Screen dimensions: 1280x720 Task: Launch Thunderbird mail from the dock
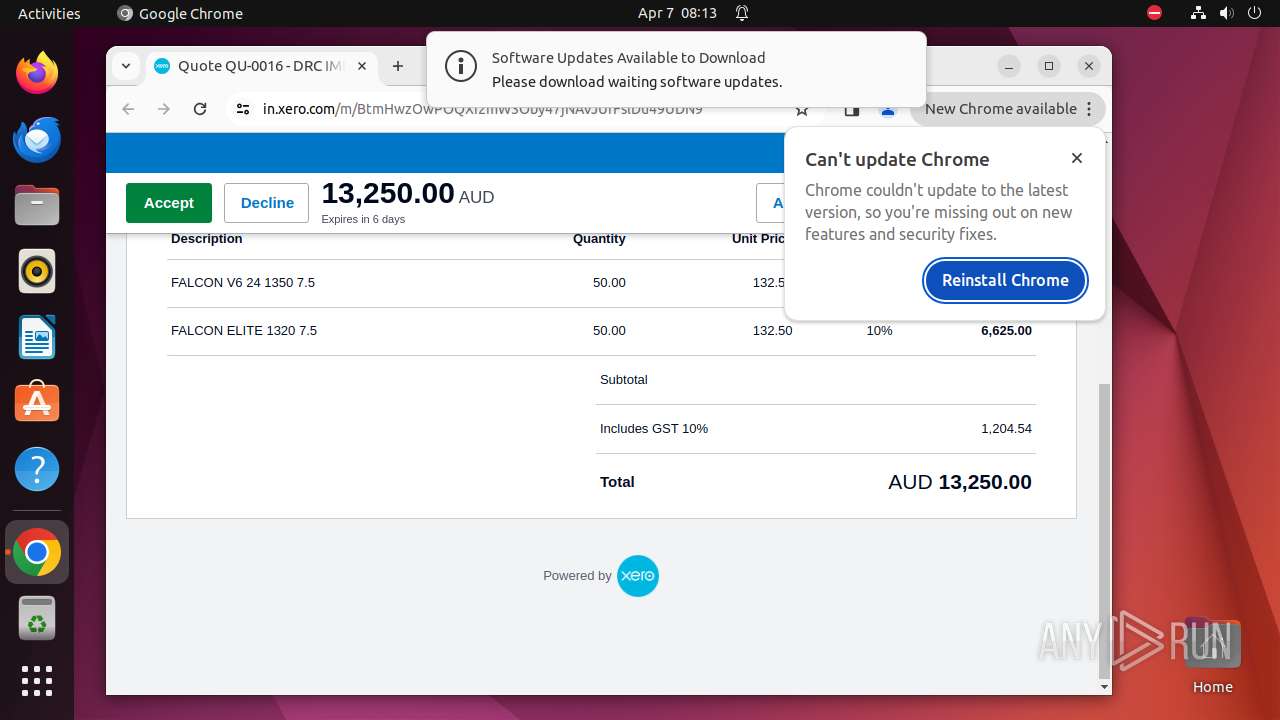(x=37, y=139)
